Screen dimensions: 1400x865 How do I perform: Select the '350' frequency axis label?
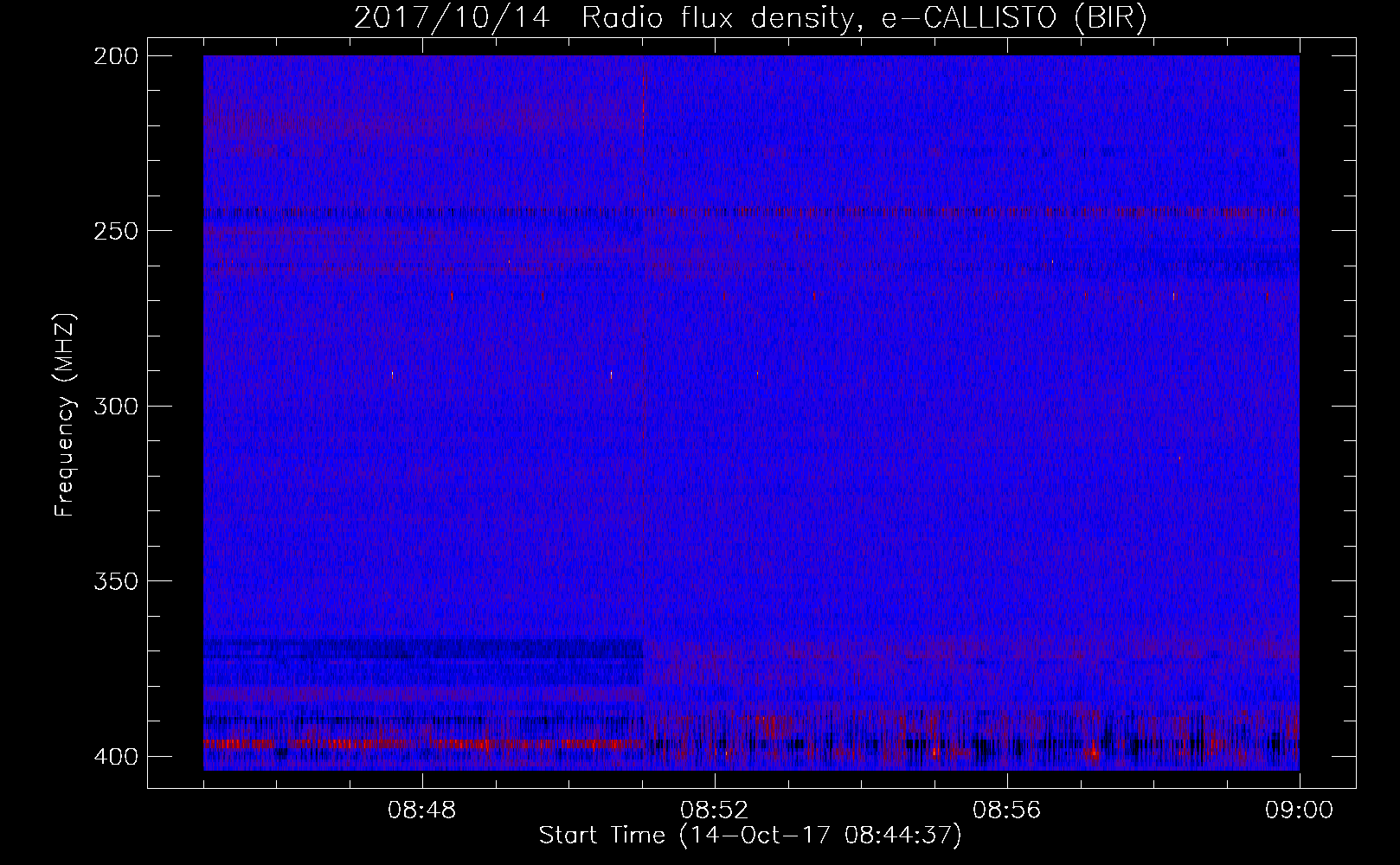pos(115,580)
